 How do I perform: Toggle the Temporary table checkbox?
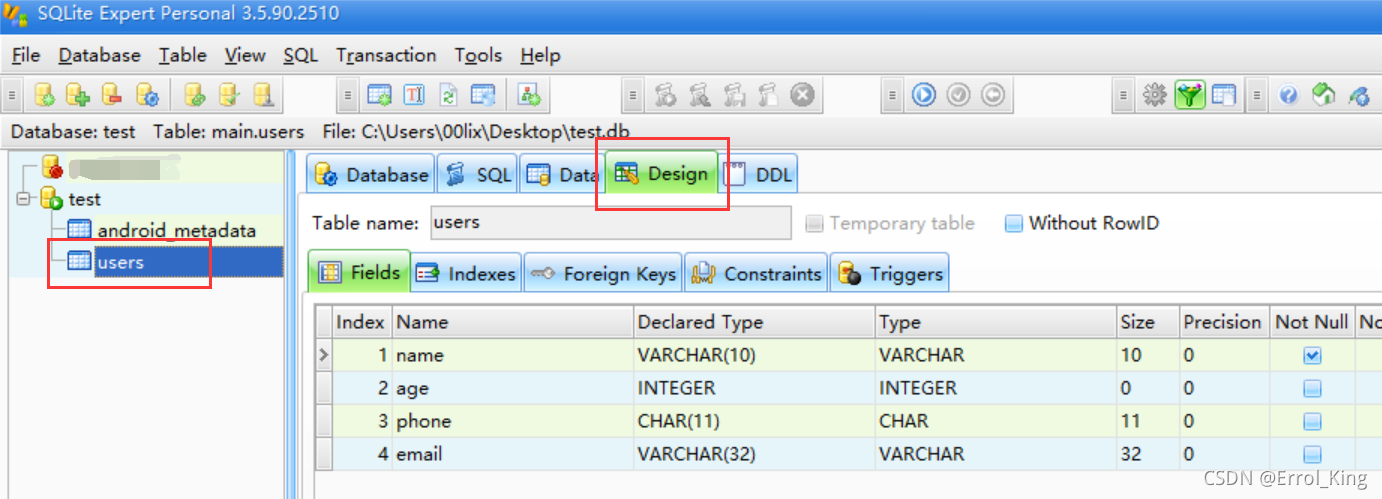(814, 223)
